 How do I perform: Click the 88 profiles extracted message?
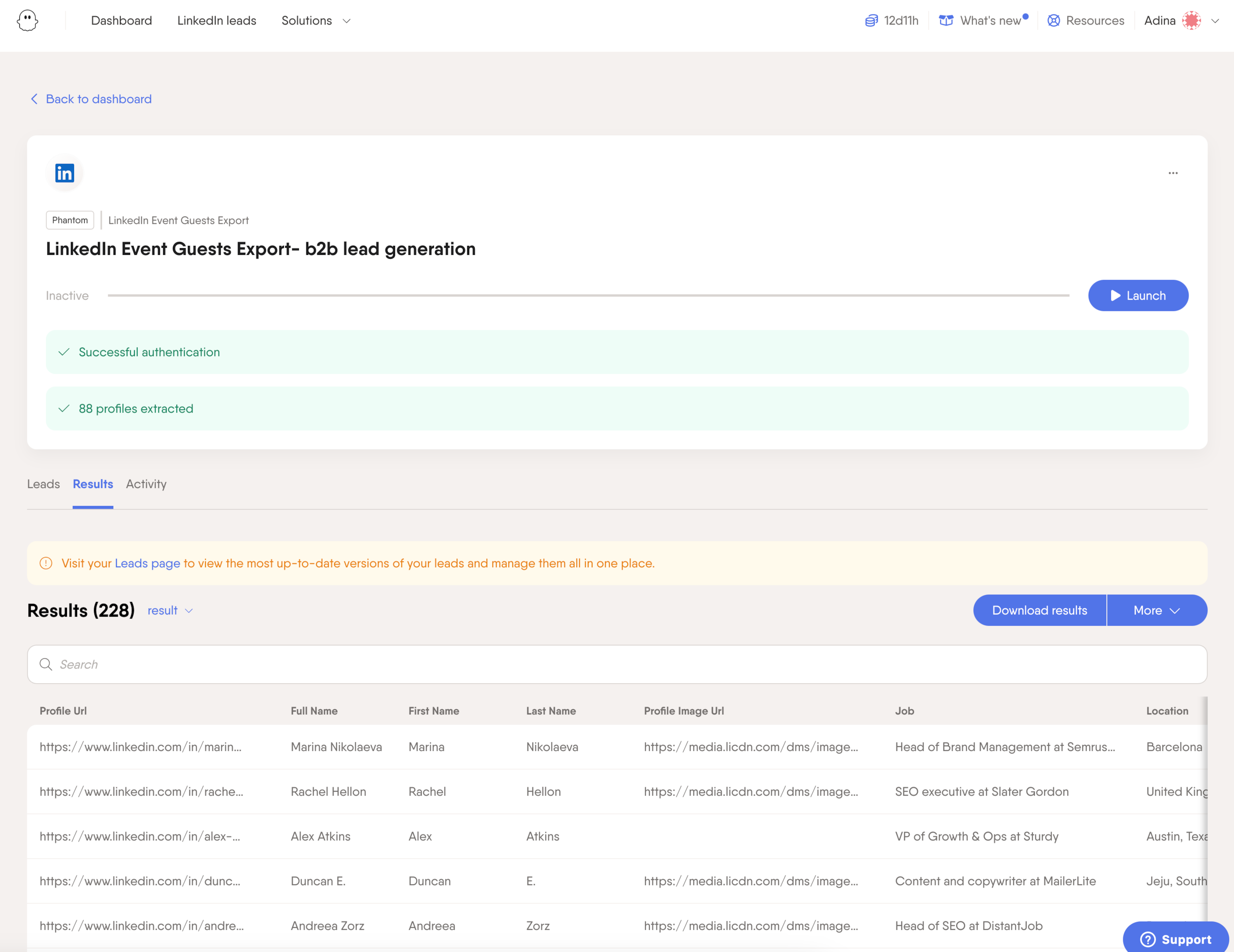[617, 409]
